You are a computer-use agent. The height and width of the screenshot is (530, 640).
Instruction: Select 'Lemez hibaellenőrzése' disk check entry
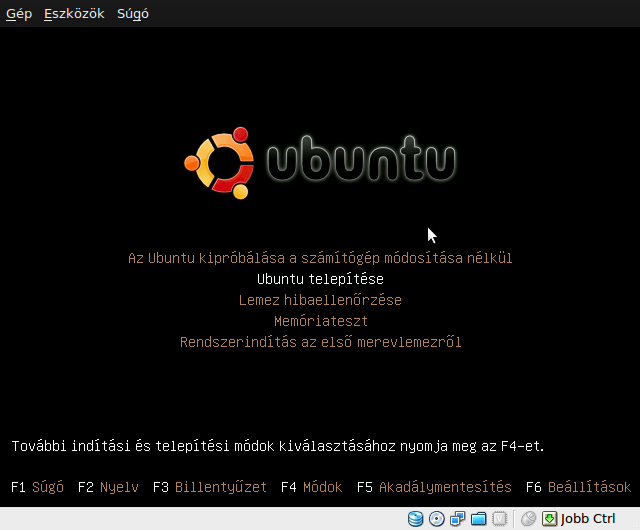pyautogui.click(x=320, y=300)
